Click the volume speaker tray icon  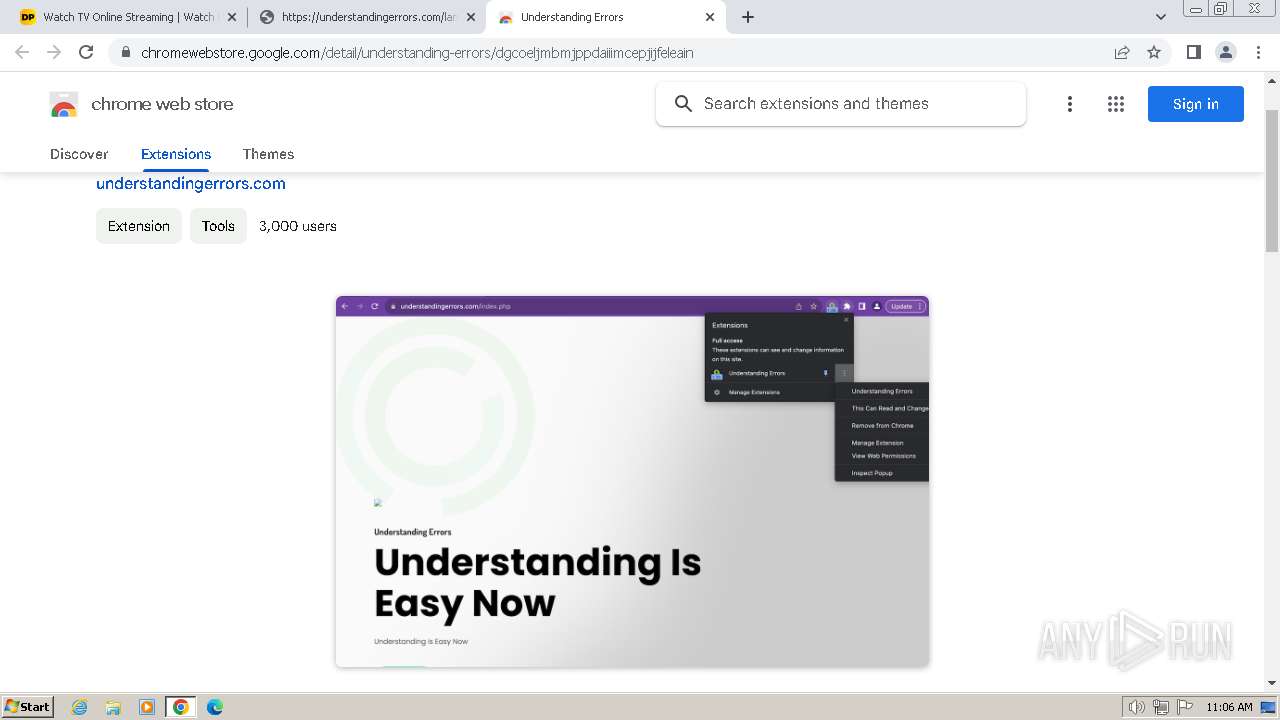tap(1137, 707)
